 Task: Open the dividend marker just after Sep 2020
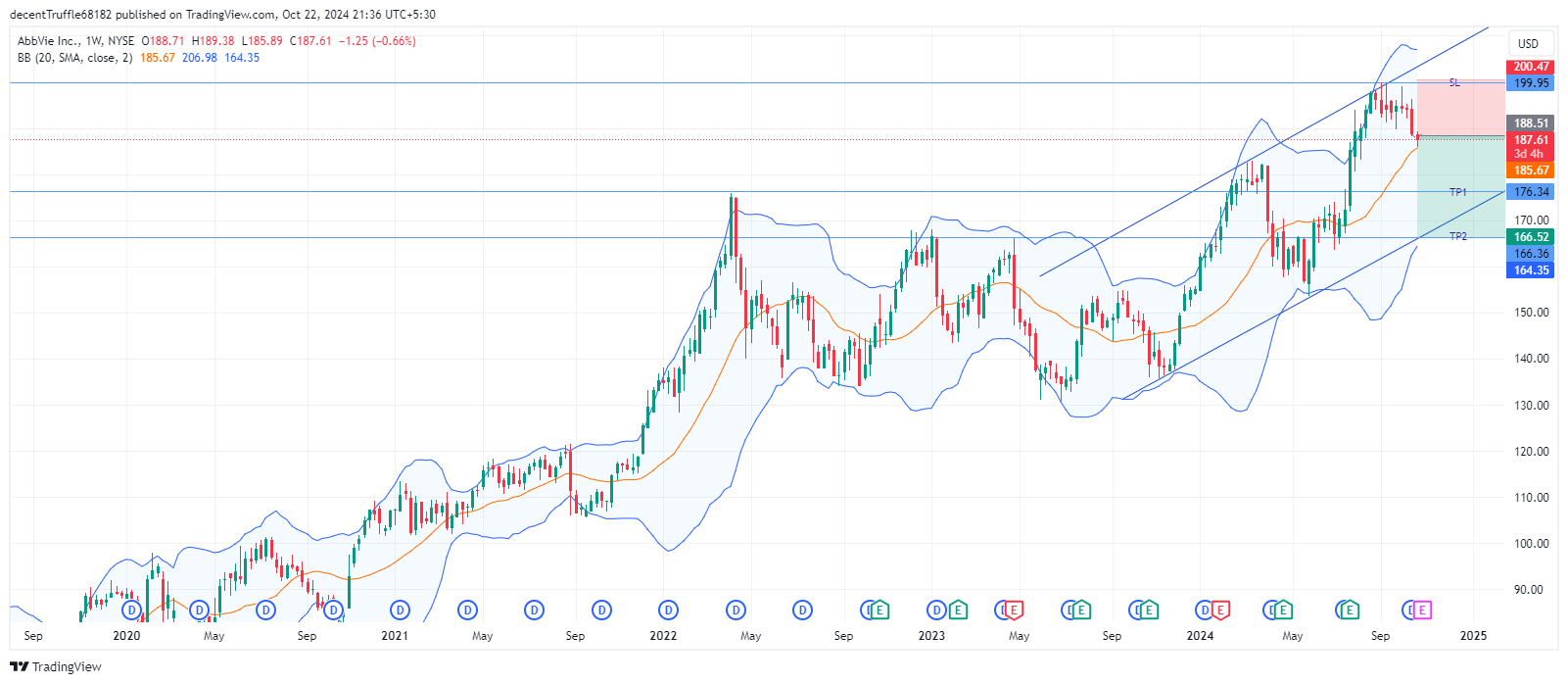click(x=333, y=611)
